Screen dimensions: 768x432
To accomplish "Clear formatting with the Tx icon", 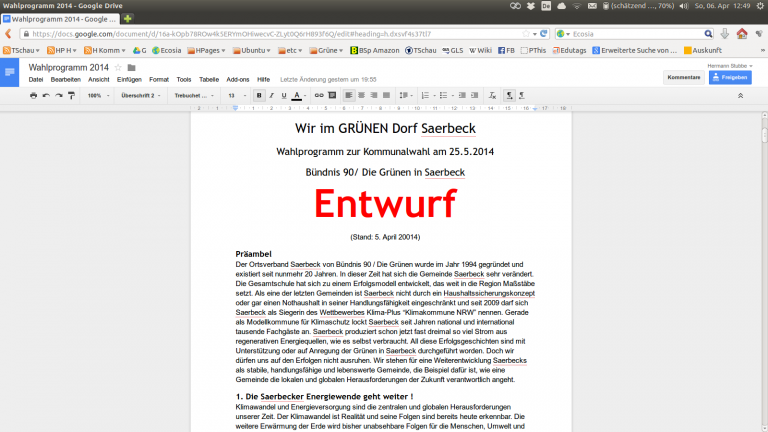I will 492,96.
